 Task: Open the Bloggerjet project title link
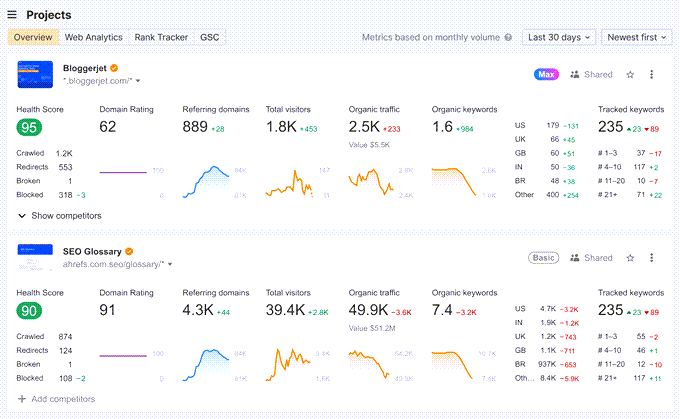85,68
